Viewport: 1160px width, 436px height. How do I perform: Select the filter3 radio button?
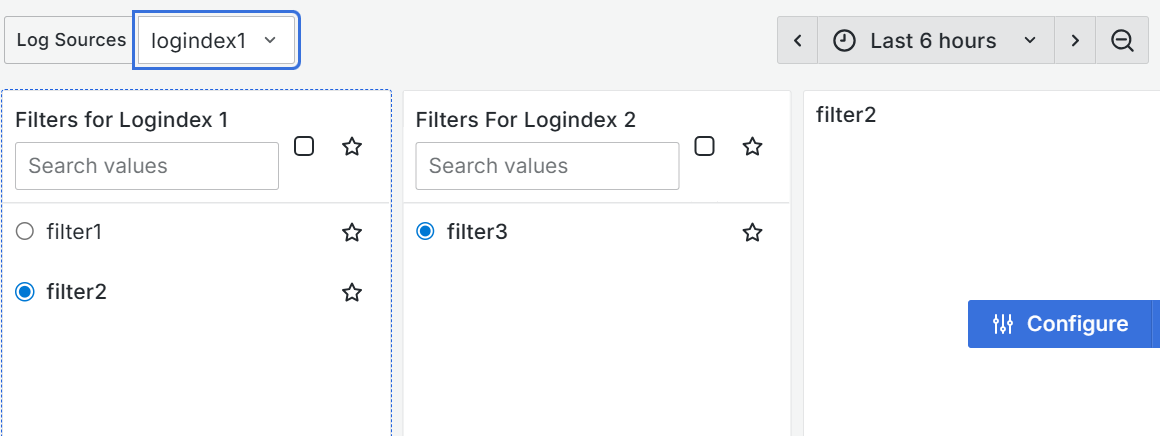pyautogui.click(x=425, y=232)
